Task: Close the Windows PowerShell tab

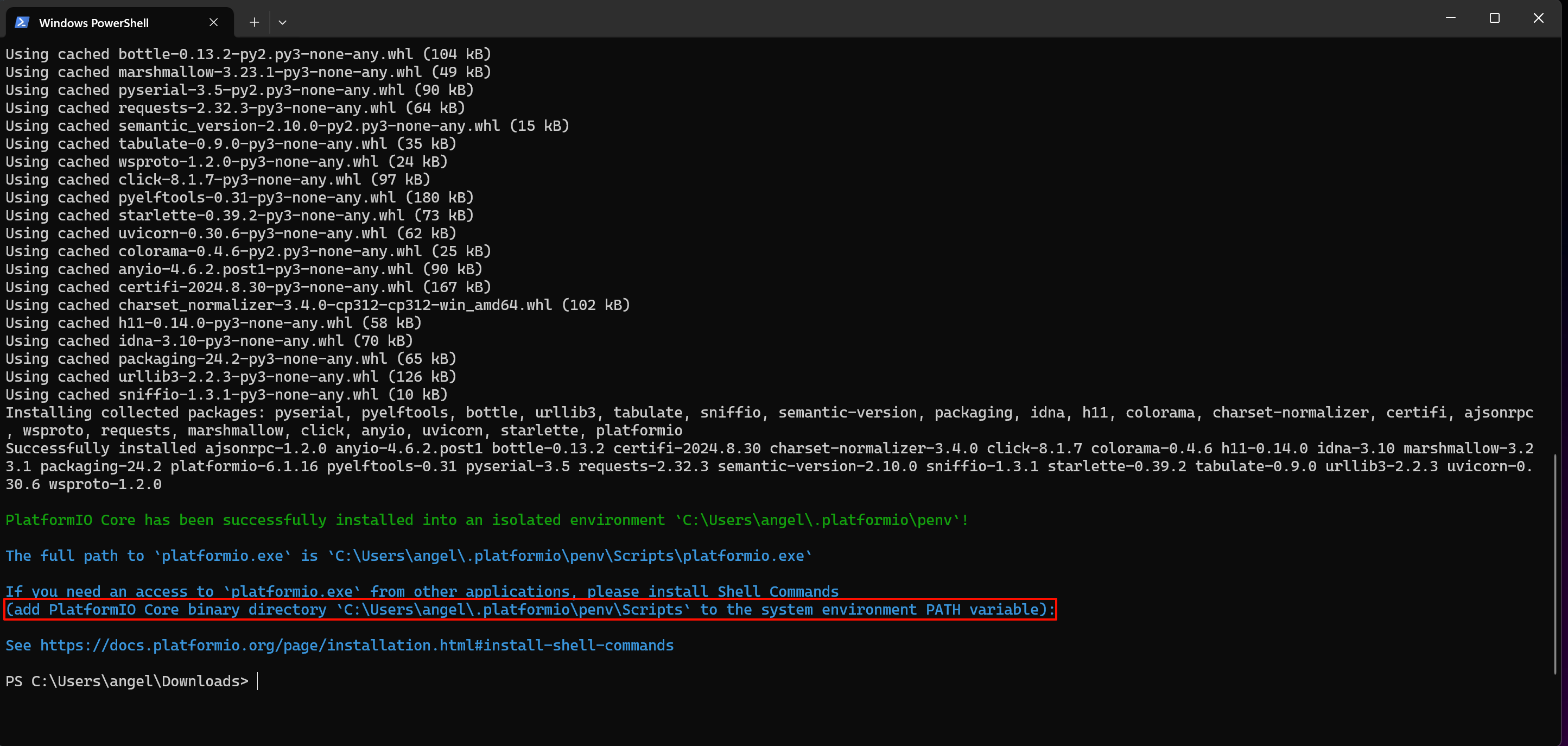Action: (214, 23)
